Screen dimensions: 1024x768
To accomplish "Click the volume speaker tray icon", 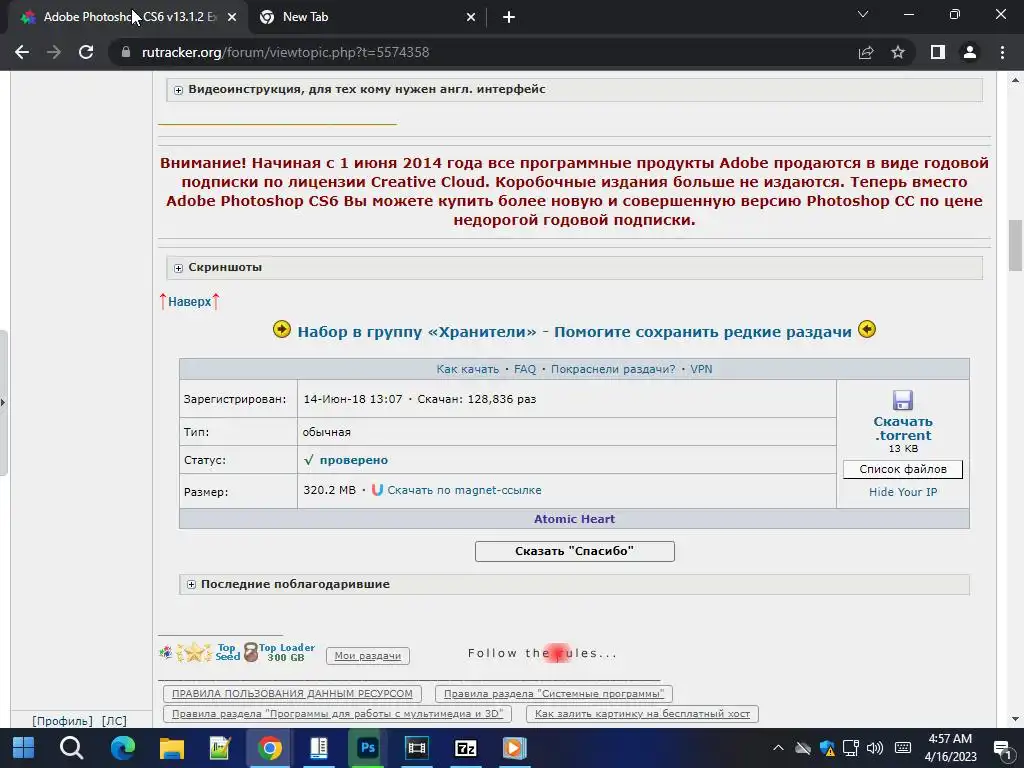I will pyautogui.click(x=874, y=748).
